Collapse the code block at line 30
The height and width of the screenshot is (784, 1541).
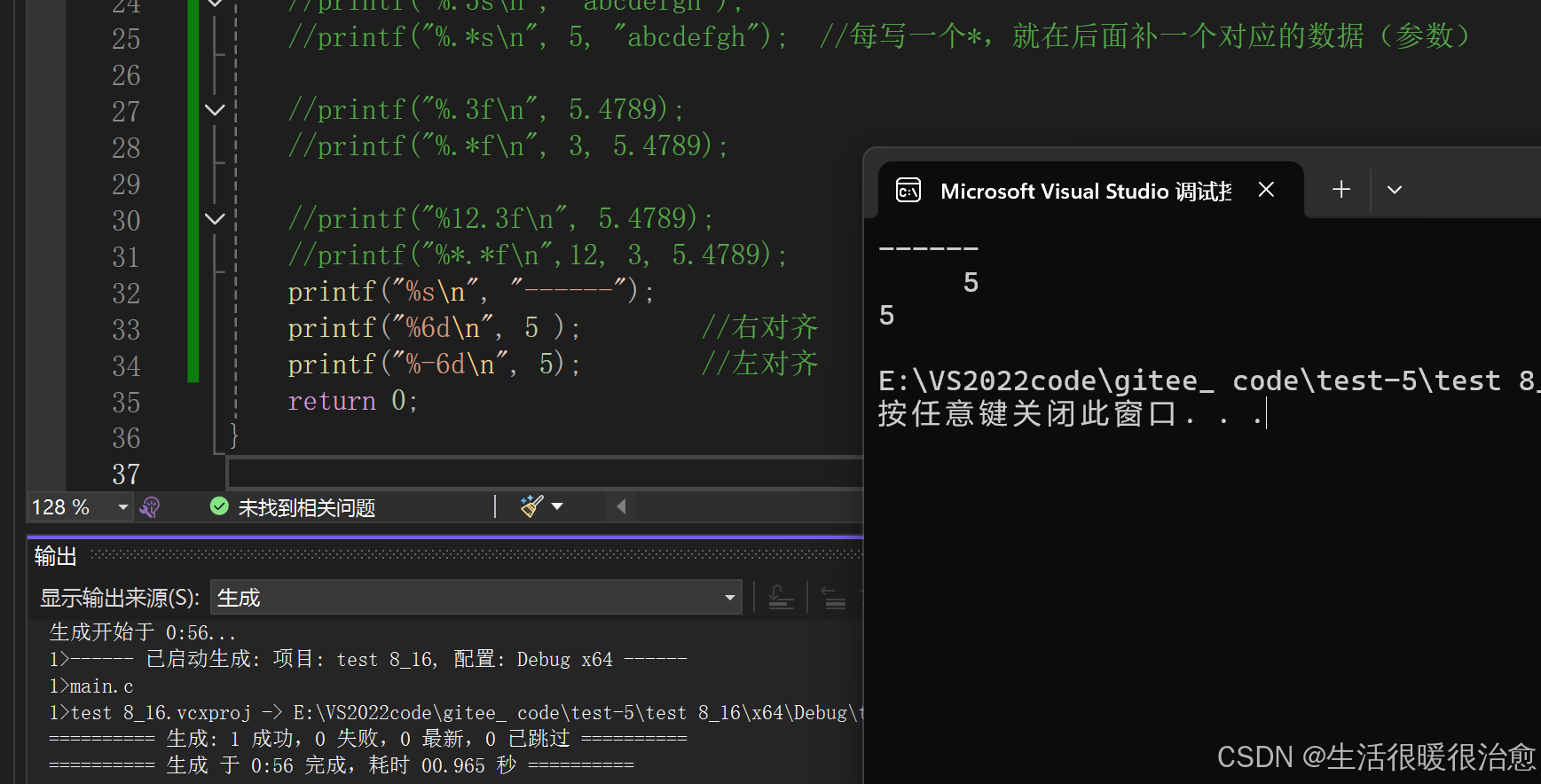(215, 219)
